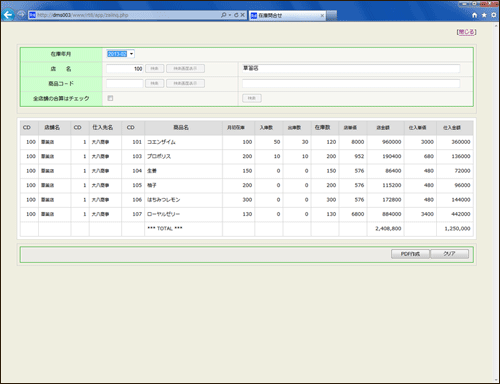Click the 商品コード input field
Image resolution: width=500 pixels, height=384 pixels.
coord(125,83)
